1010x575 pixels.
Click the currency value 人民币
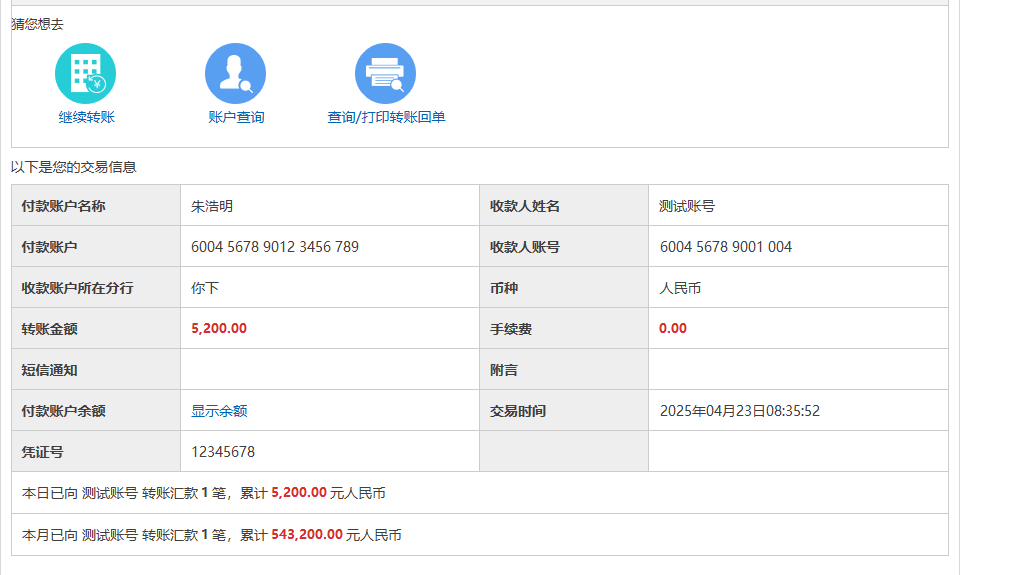[x=680, y=288]
